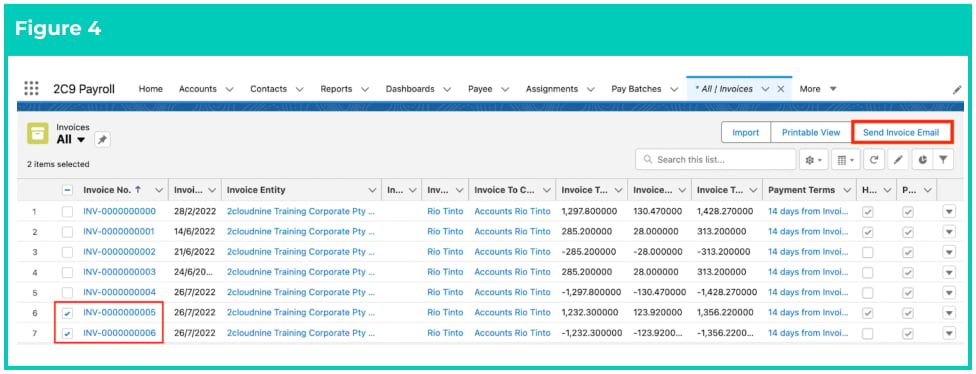Image resolution: width=976 pixels, height=374 pixels.
Task: Select checkbox for INV-0000000003
Action: pos(67,273)
